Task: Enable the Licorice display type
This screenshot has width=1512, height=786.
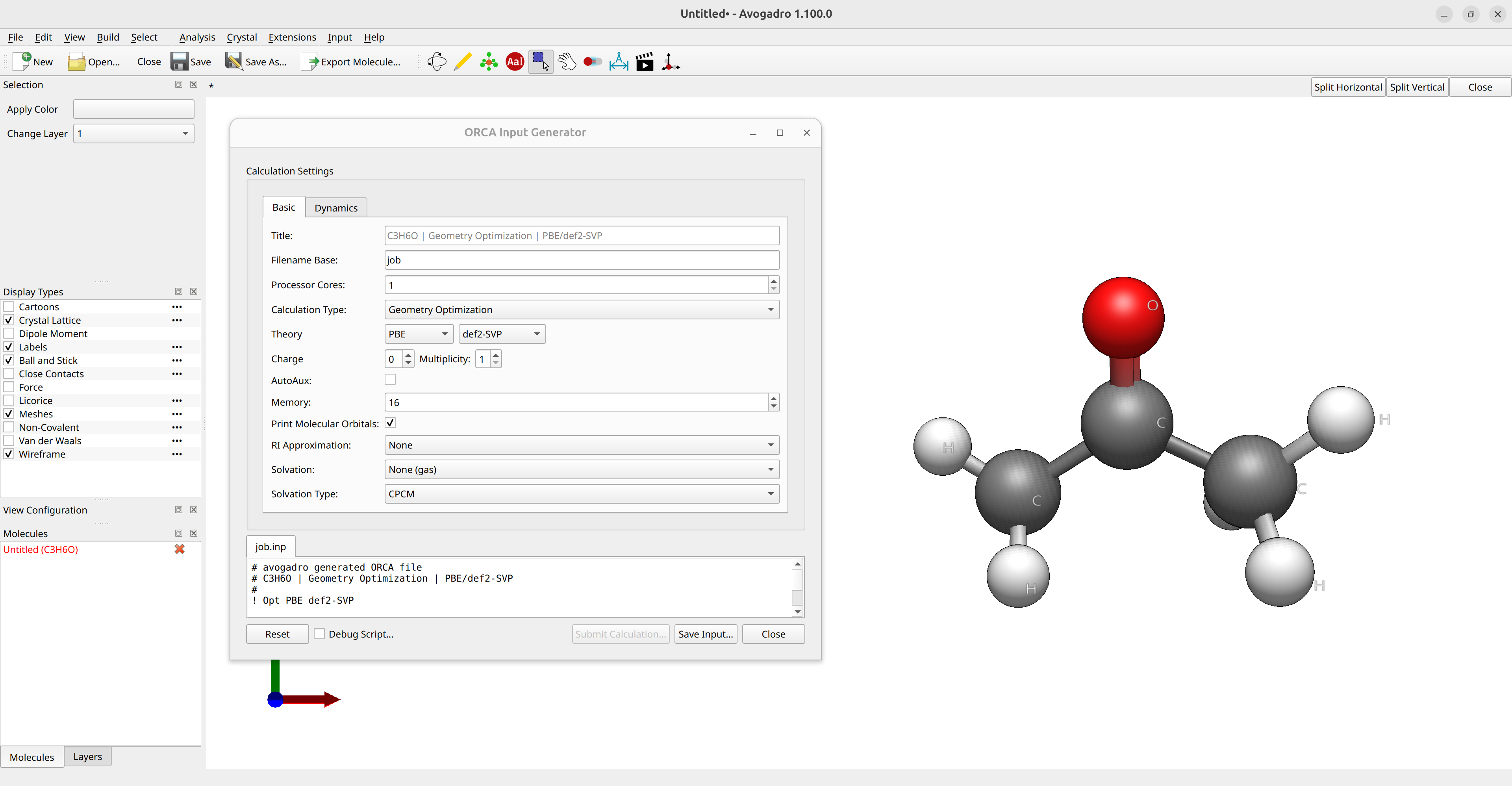Action: tap(9, 400)
